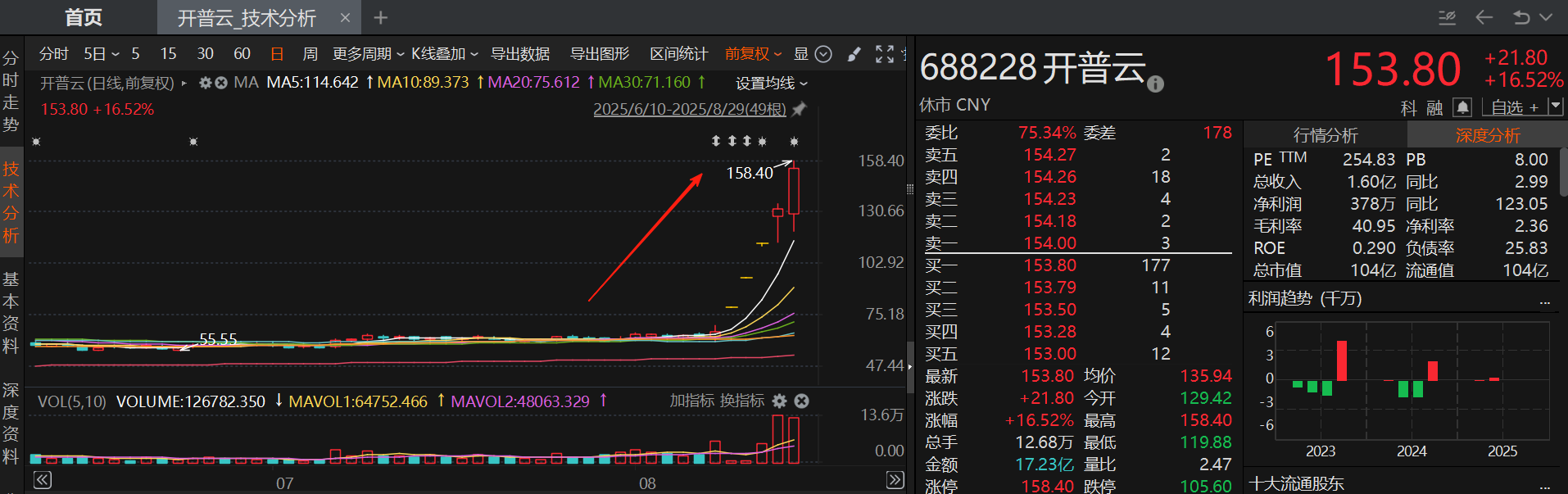This screenshot has height=494, width=1568.
Task: Switch to the 周 weekly period
Action: tap(310, 54)
